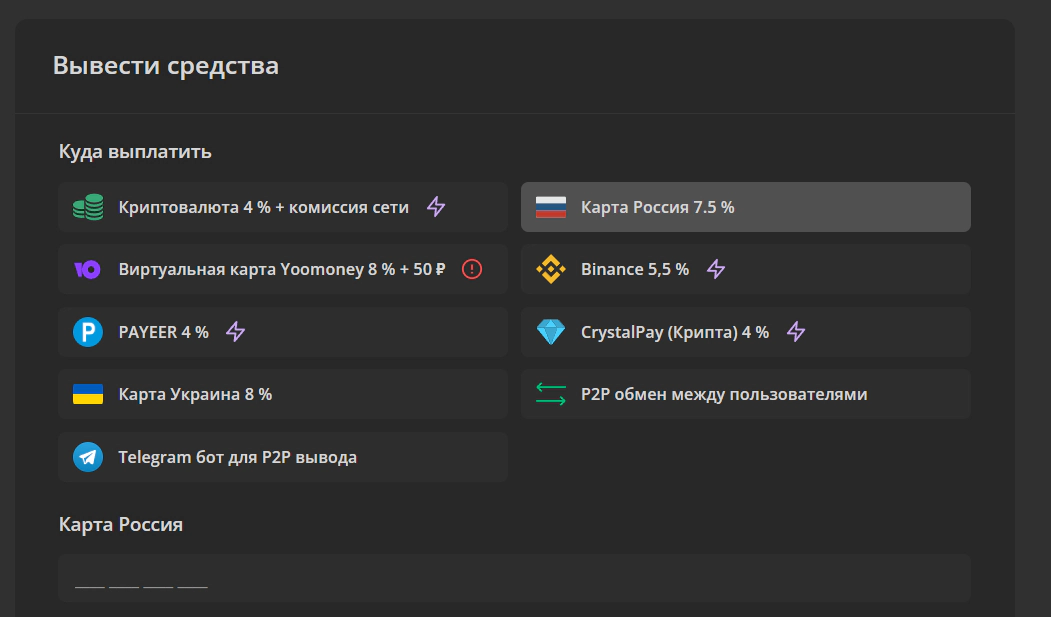Viewport: 1051px width, 617px height.
Task: Click the yellow Binance logo icon
Action: pyautogui.click(x=551, y=269)
